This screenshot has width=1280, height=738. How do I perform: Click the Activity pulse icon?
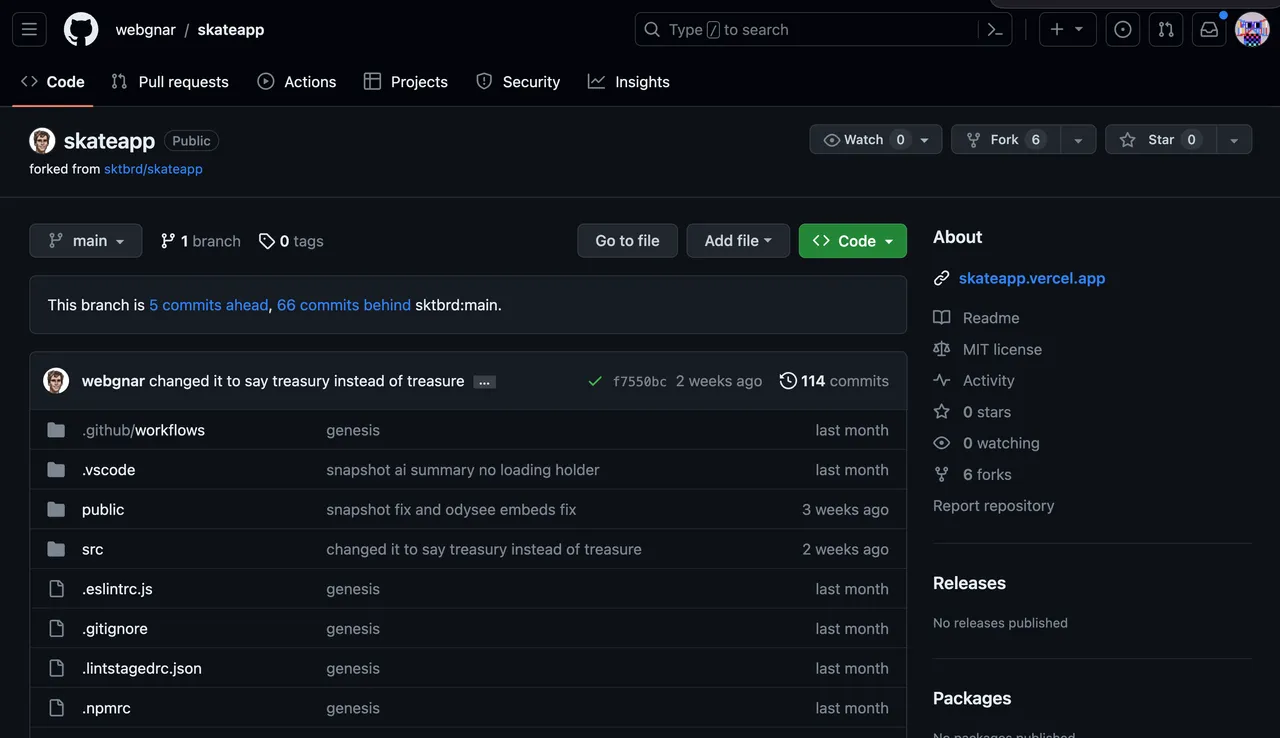pos(941,380)
